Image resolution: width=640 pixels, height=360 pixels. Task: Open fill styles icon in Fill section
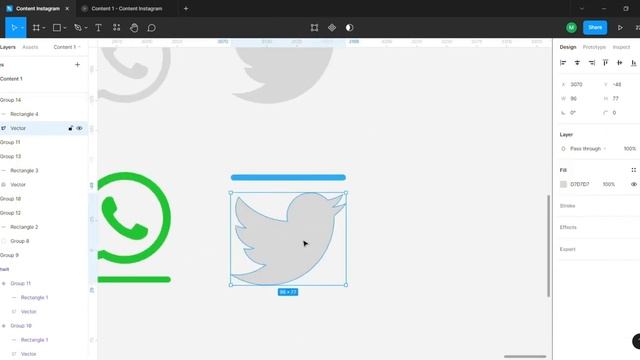click(633, 170)
